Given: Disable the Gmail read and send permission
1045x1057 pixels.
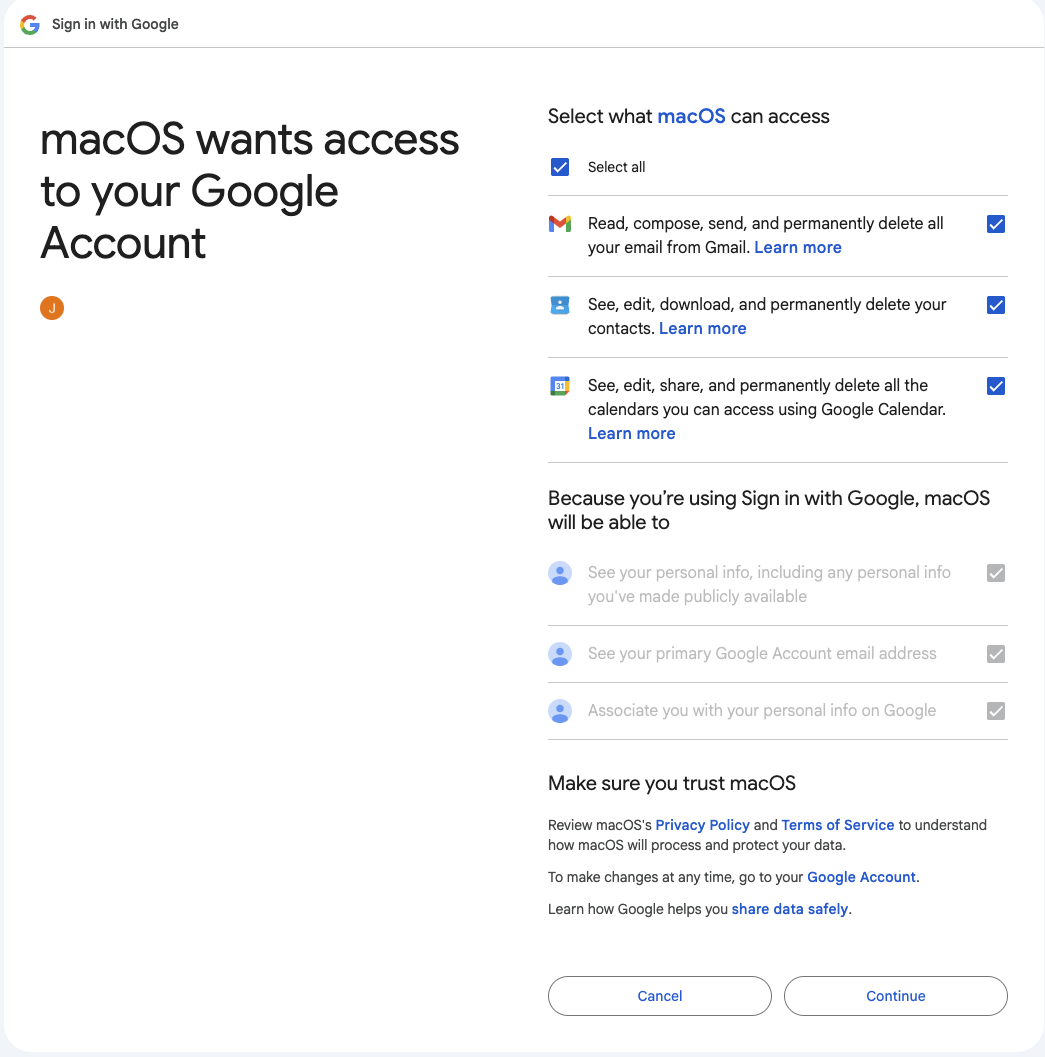Looking at the screenshot, I should point(996,224).
